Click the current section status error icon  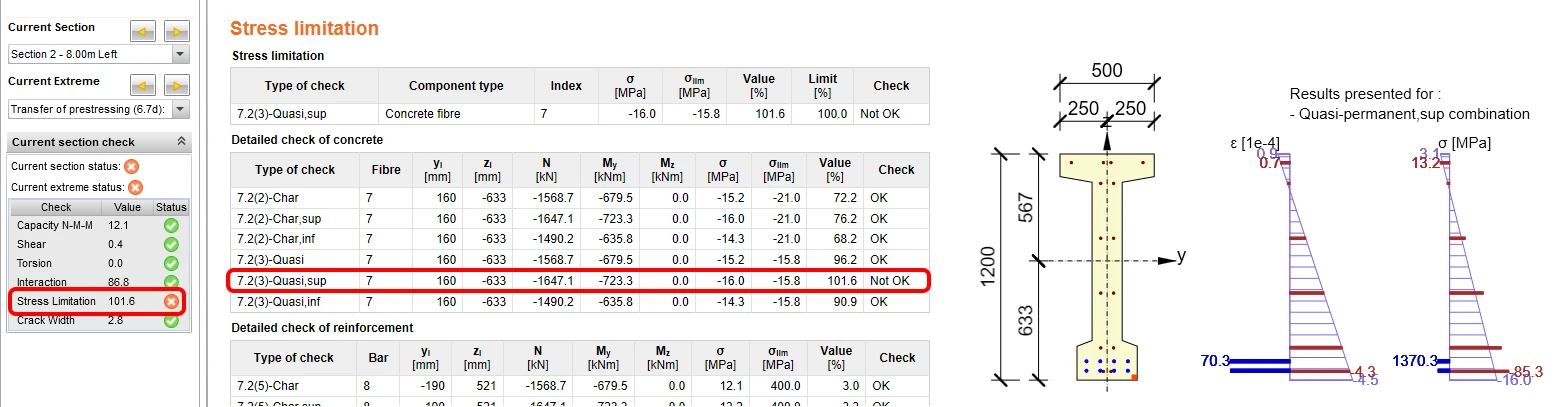131,166
